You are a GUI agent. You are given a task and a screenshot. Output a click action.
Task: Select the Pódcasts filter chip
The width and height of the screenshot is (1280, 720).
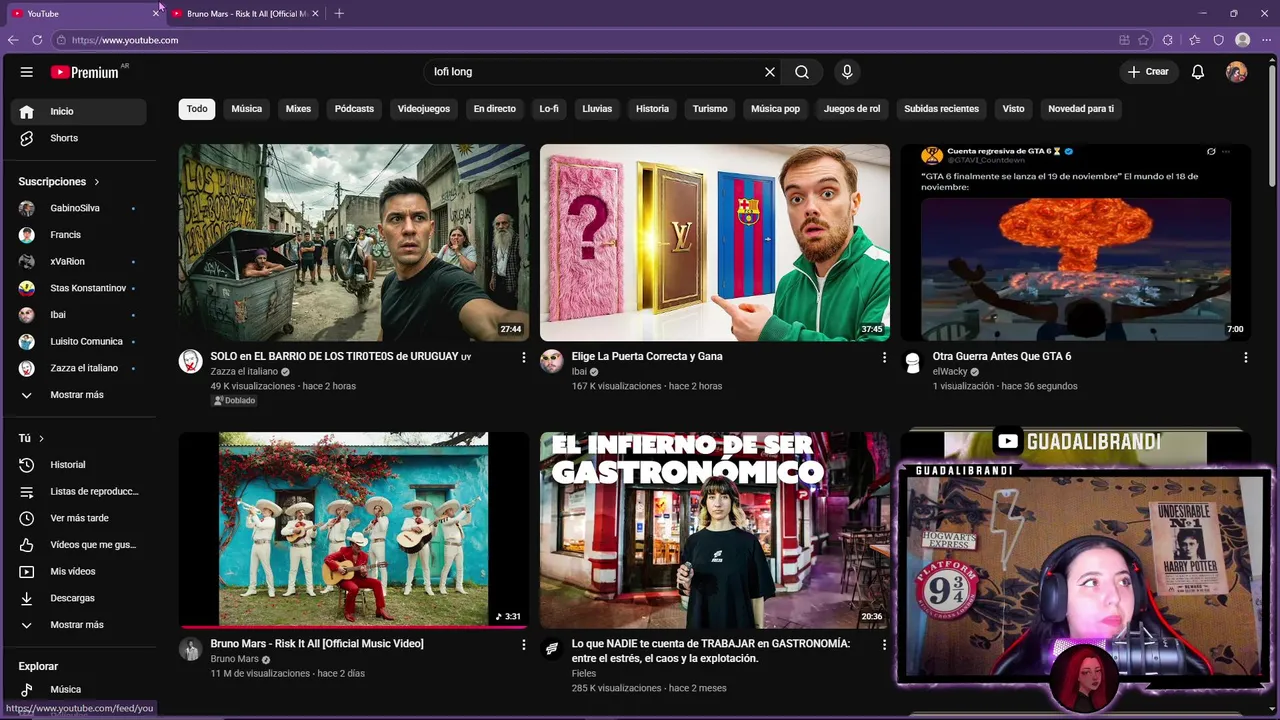[x=354, y=109]
